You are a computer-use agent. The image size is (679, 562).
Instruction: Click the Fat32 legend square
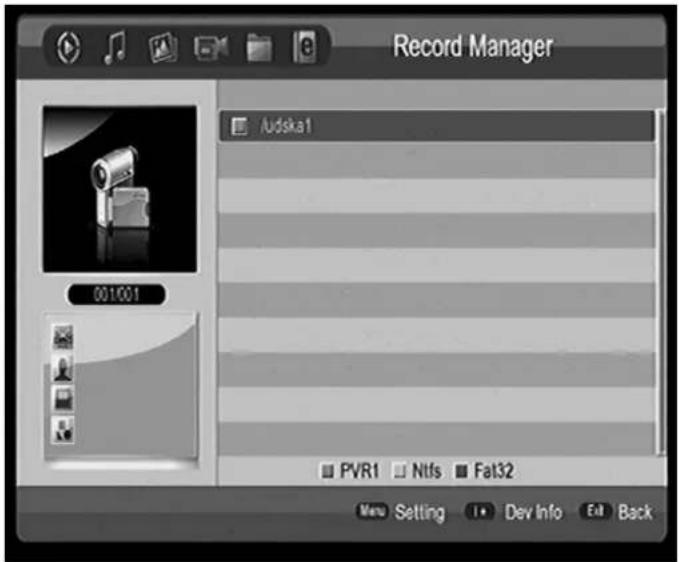tap(462, 471)
